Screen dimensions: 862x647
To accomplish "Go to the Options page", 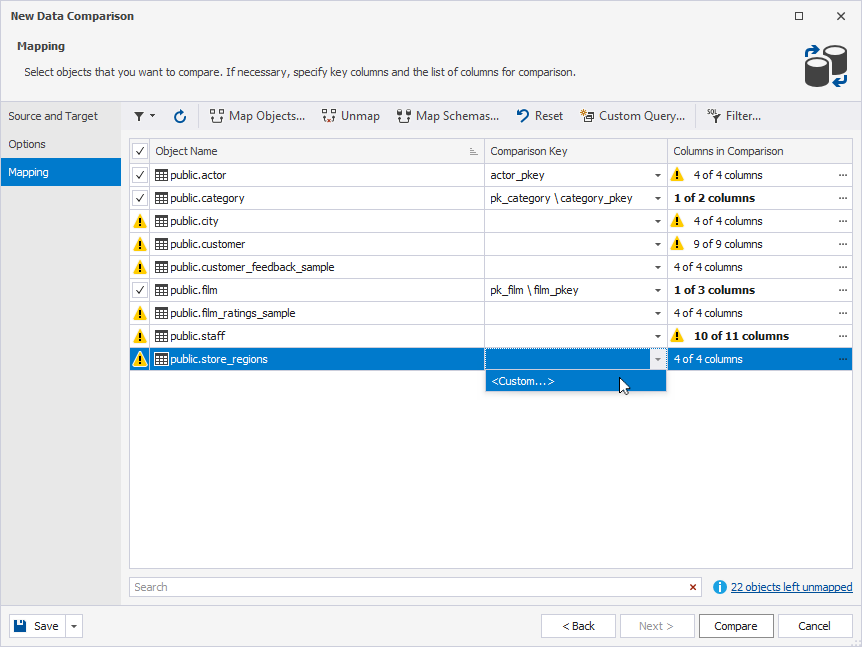I will point(60,144).
